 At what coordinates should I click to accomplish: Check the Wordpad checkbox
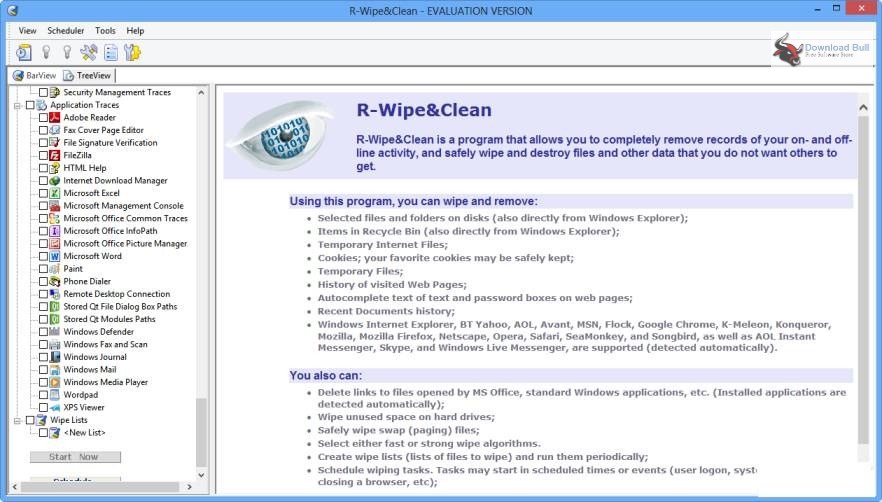click(x=43, y=395)
